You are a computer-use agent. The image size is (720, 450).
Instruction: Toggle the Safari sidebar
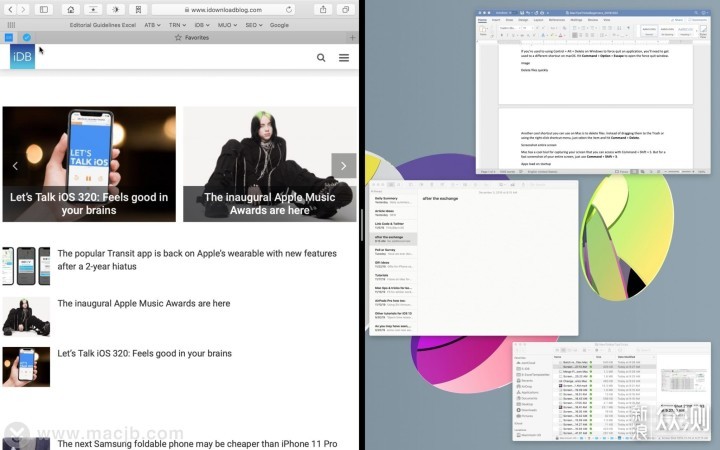click(x=44, y=9)
